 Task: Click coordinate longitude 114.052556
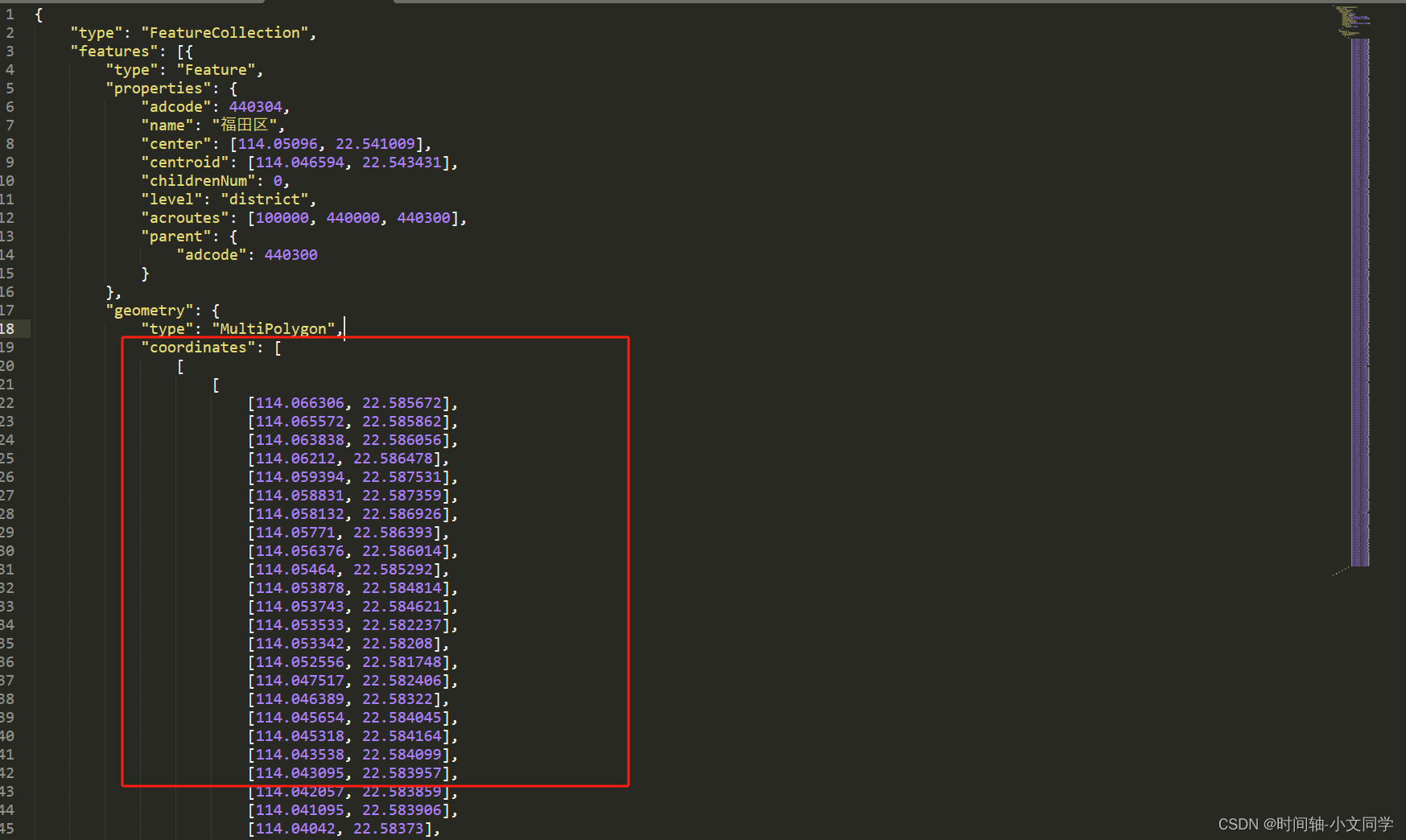click(x=299, y=662)
